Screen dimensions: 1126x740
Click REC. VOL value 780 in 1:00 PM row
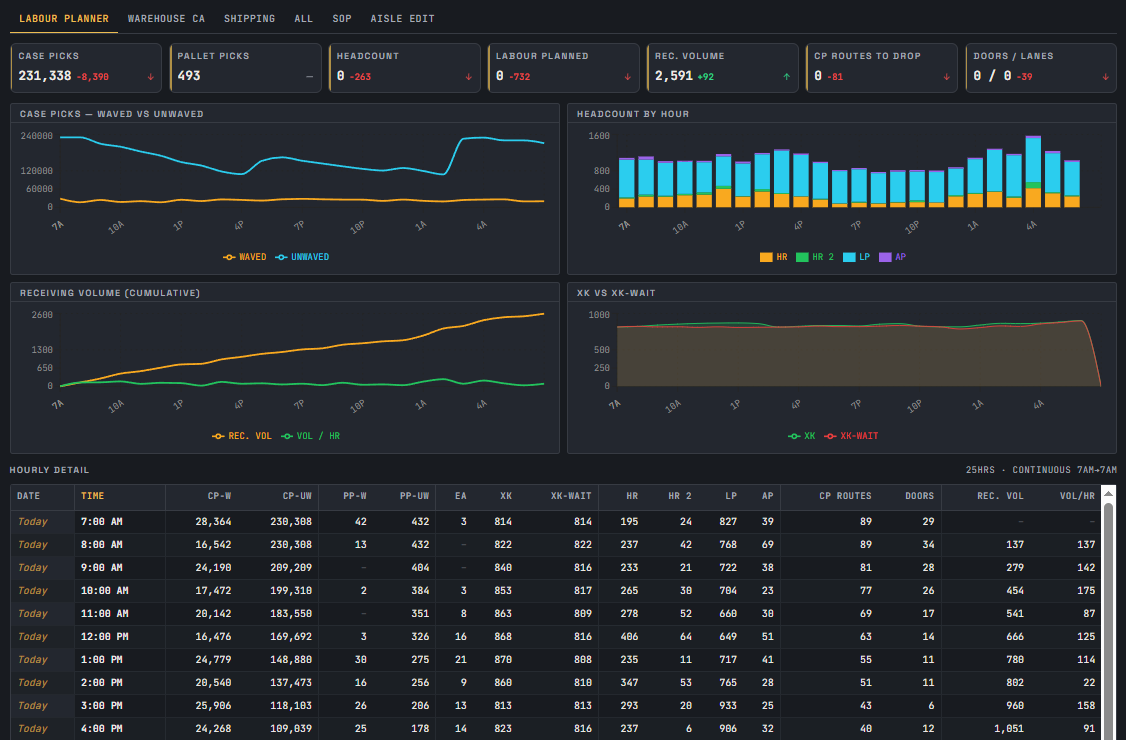pyautogui.click(x=1015, y=660)
